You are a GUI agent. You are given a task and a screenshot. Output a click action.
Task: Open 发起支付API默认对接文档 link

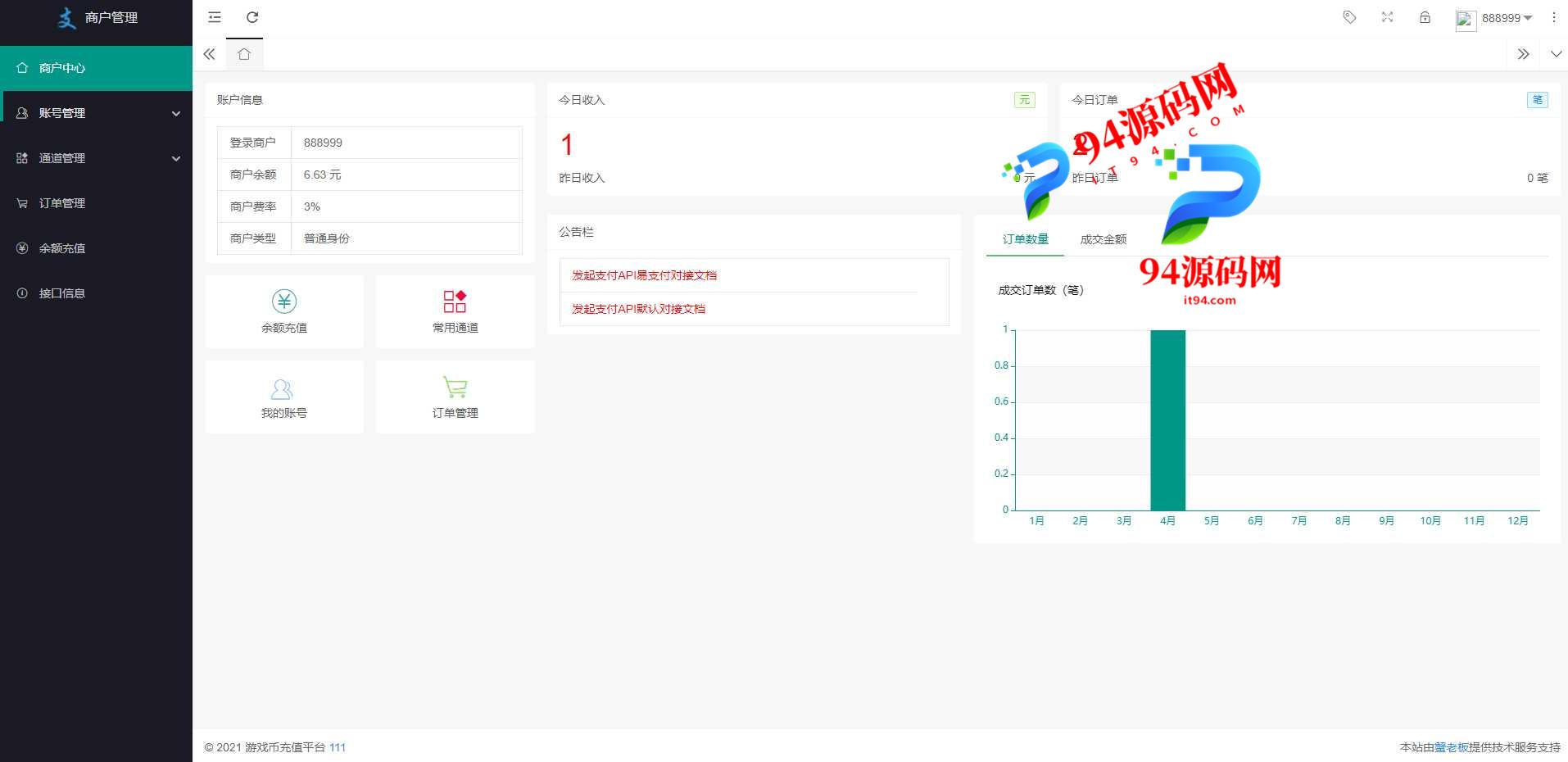(x=638, y=309)
